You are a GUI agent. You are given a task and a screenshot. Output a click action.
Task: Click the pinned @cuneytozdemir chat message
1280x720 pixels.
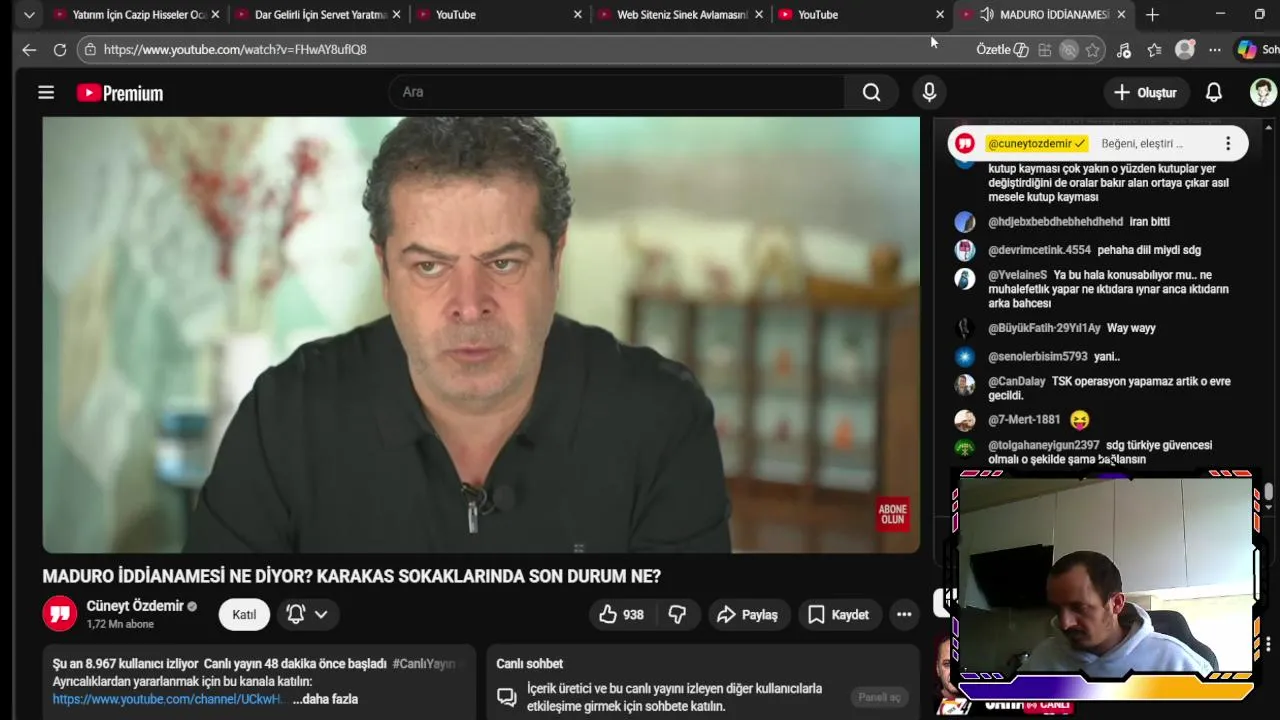(1097, 144)
